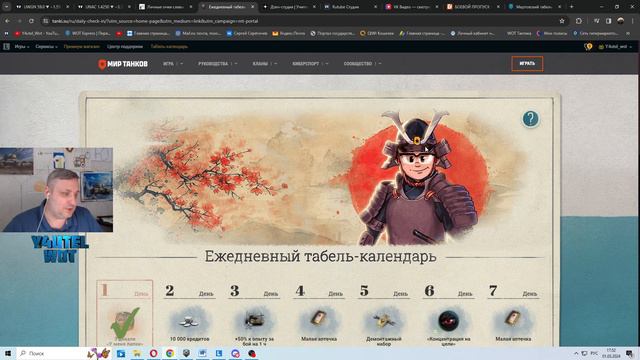The height and width of the screenshot is (360, 640).
Task: Click Day 4 Малая аптечка reward icon
Action: coord(318,319)
